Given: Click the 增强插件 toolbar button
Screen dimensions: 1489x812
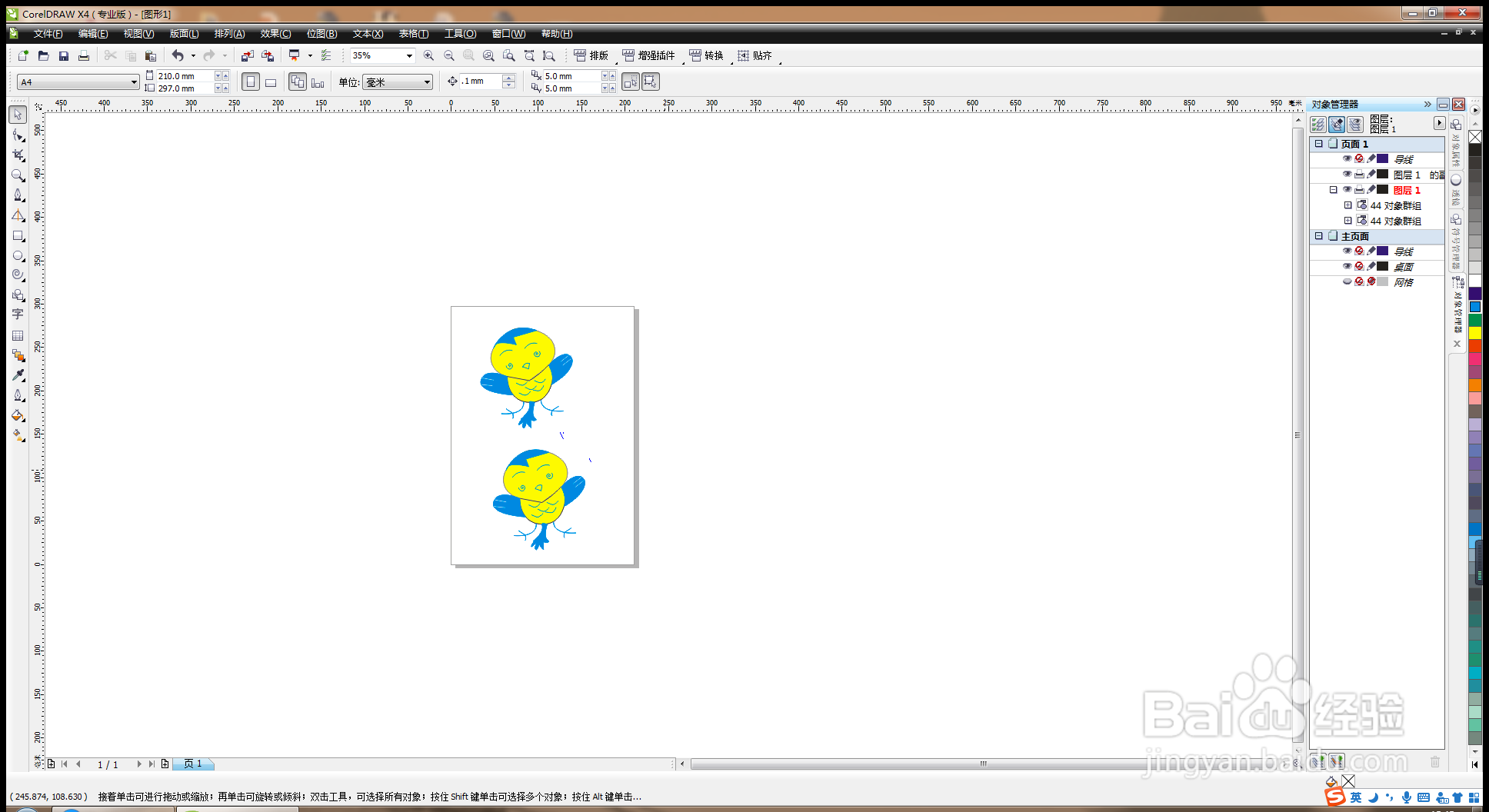Looking at the screenshot, I should click(x=648, y=55).
